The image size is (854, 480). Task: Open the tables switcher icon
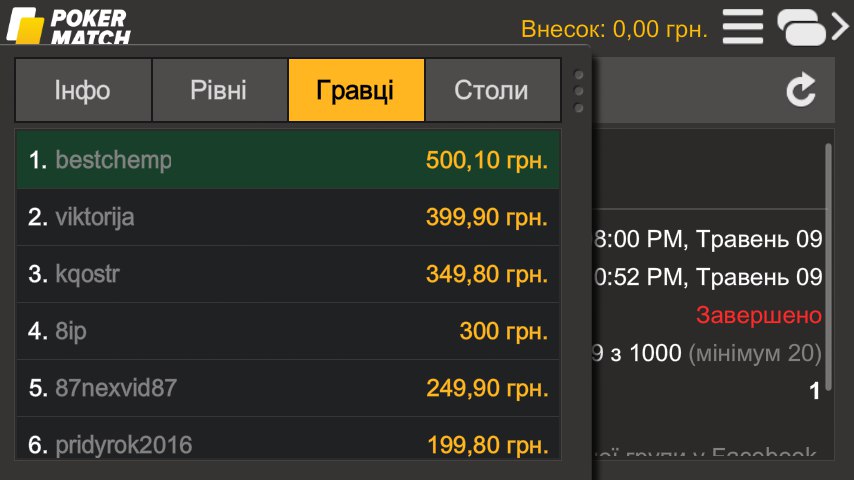(x=811, y=27)
